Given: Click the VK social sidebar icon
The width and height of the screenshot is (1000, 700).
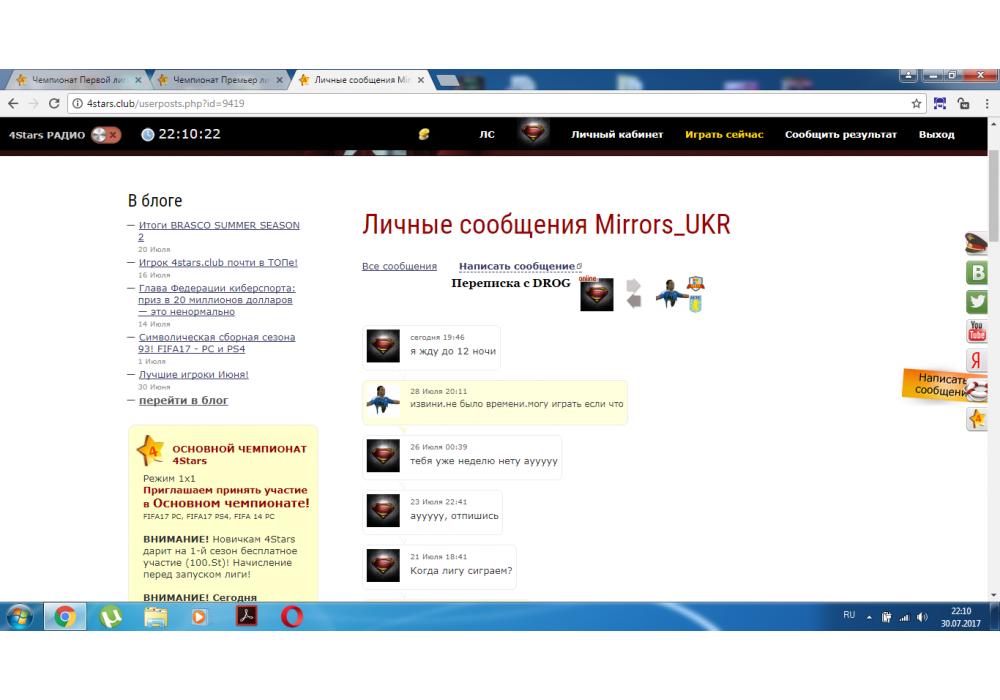Looking at the screenshot, I should point(977,273).
